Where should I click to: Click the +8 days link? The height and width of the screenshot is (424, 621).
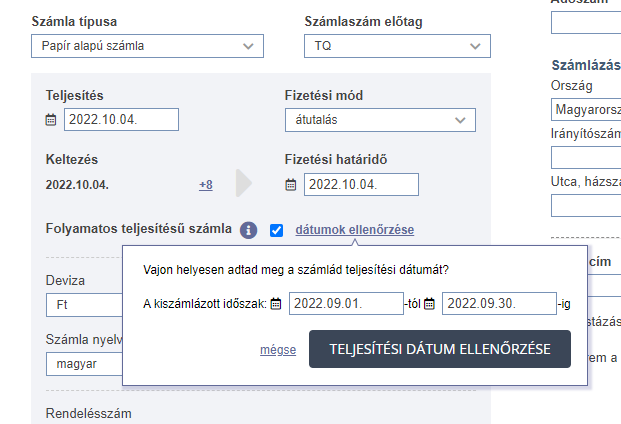(206, 185)
